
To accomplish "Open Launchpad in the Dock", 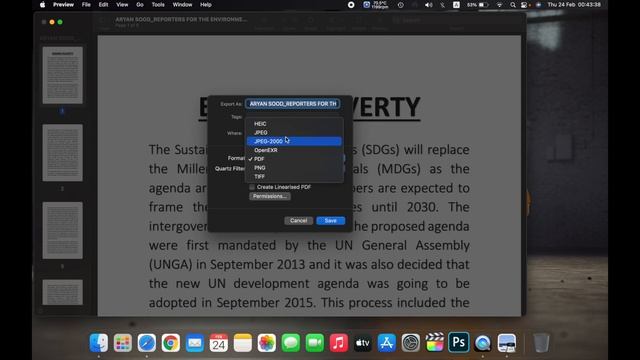I will click(x=123, y=343).
